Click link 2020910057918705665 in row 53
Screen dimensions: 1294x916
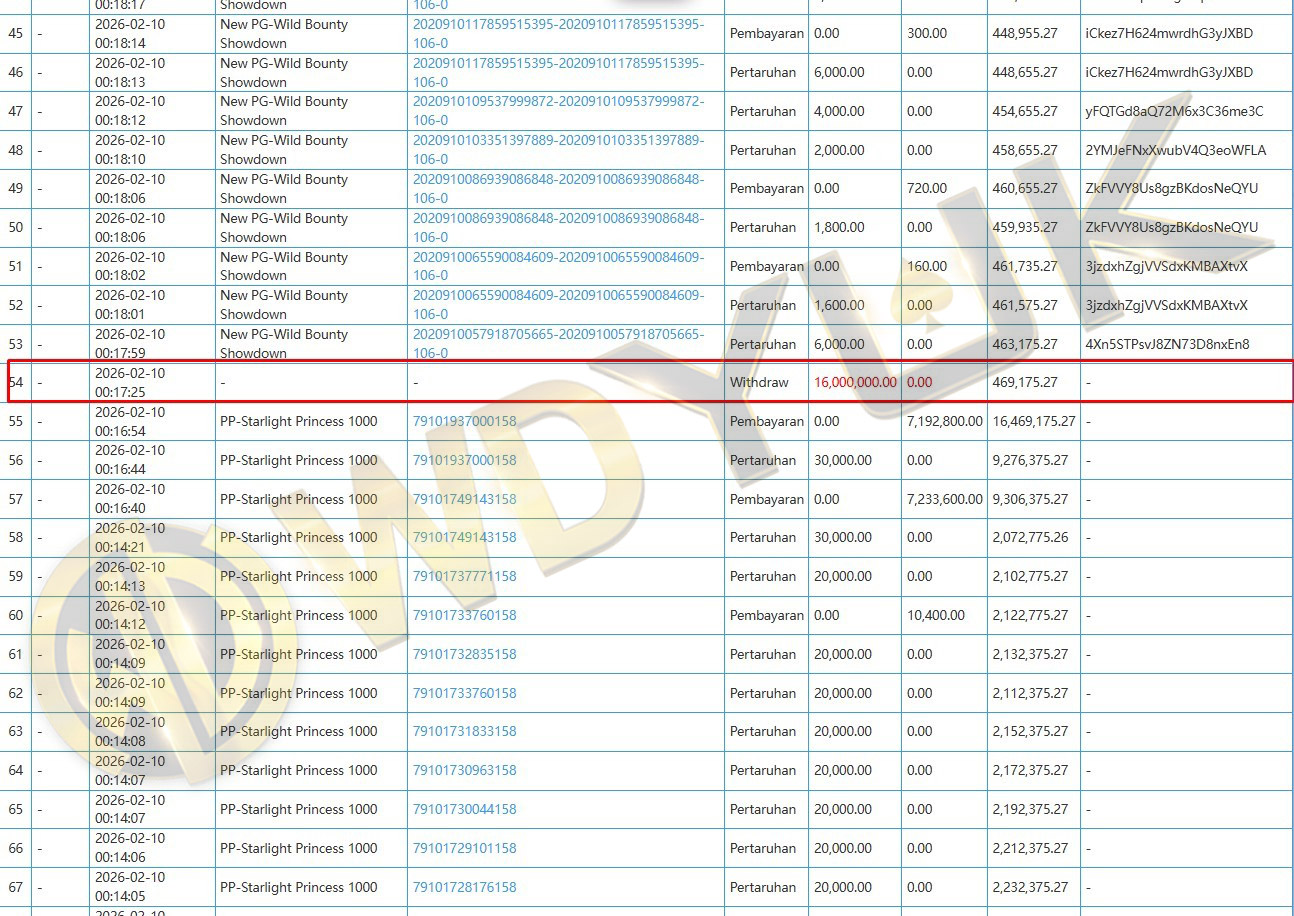558,335
